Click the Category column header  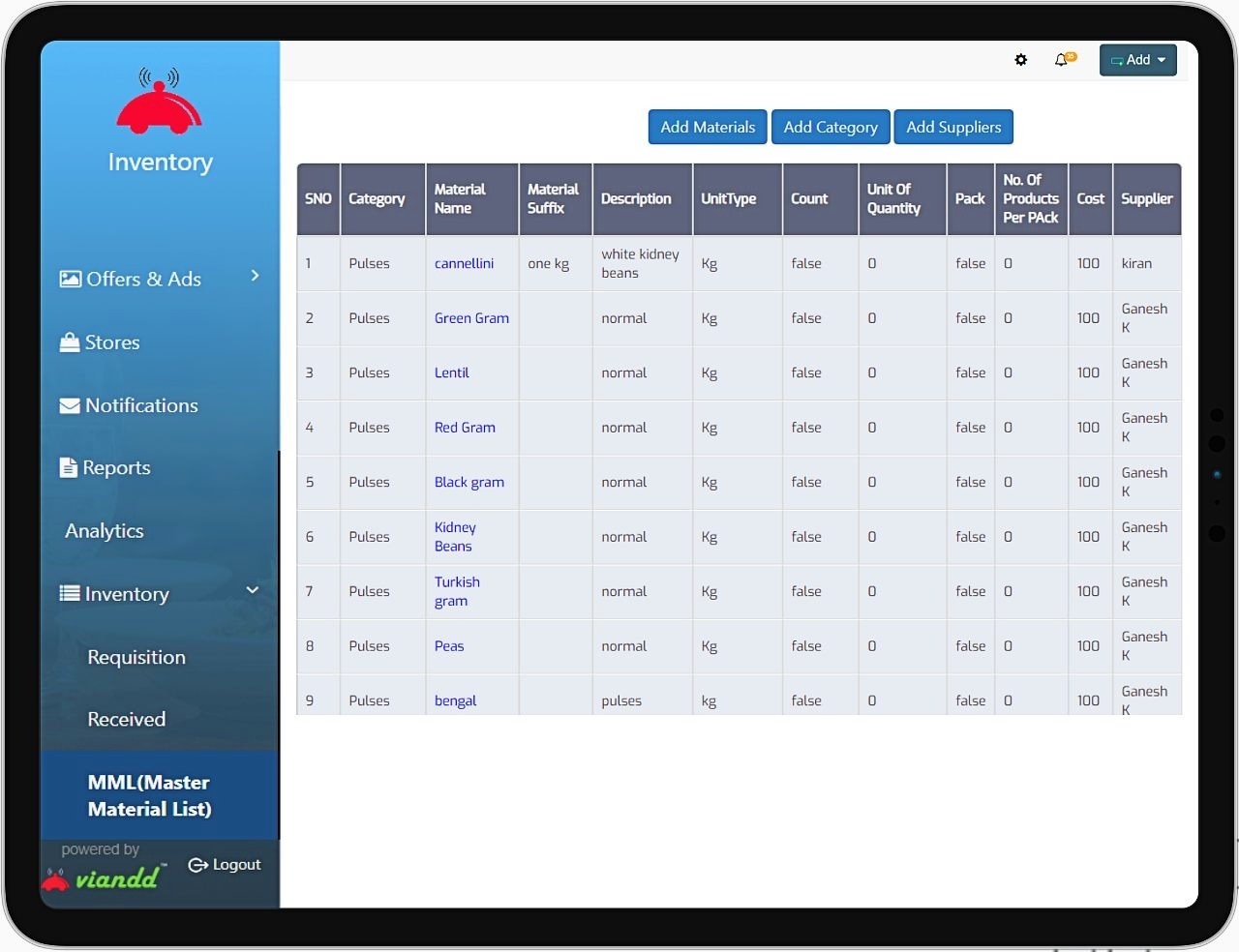click(383, 198)
